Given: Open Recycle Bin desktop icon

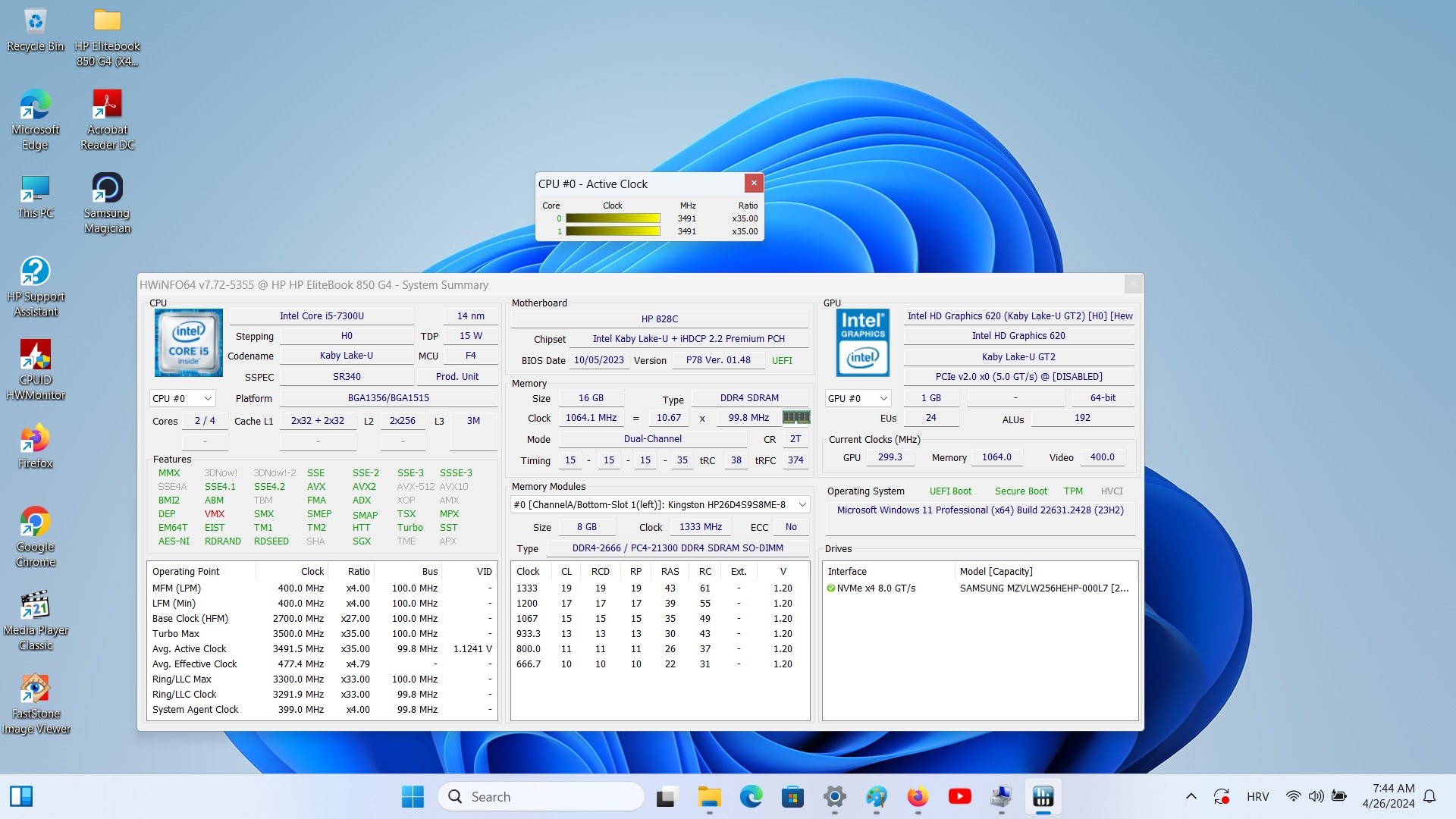Looking at the screenshot, I should [x=35, y=30].
